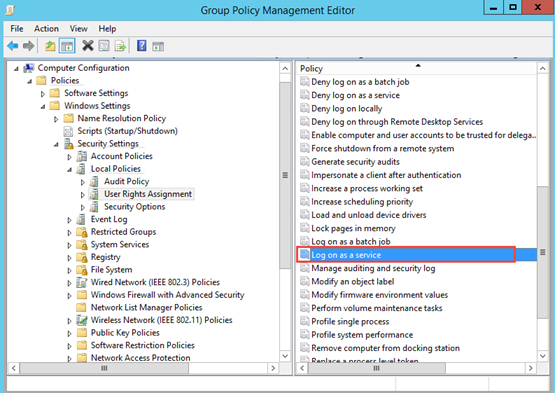
Task: Click the Computer Configuration node icon
Action: point(29,68)
